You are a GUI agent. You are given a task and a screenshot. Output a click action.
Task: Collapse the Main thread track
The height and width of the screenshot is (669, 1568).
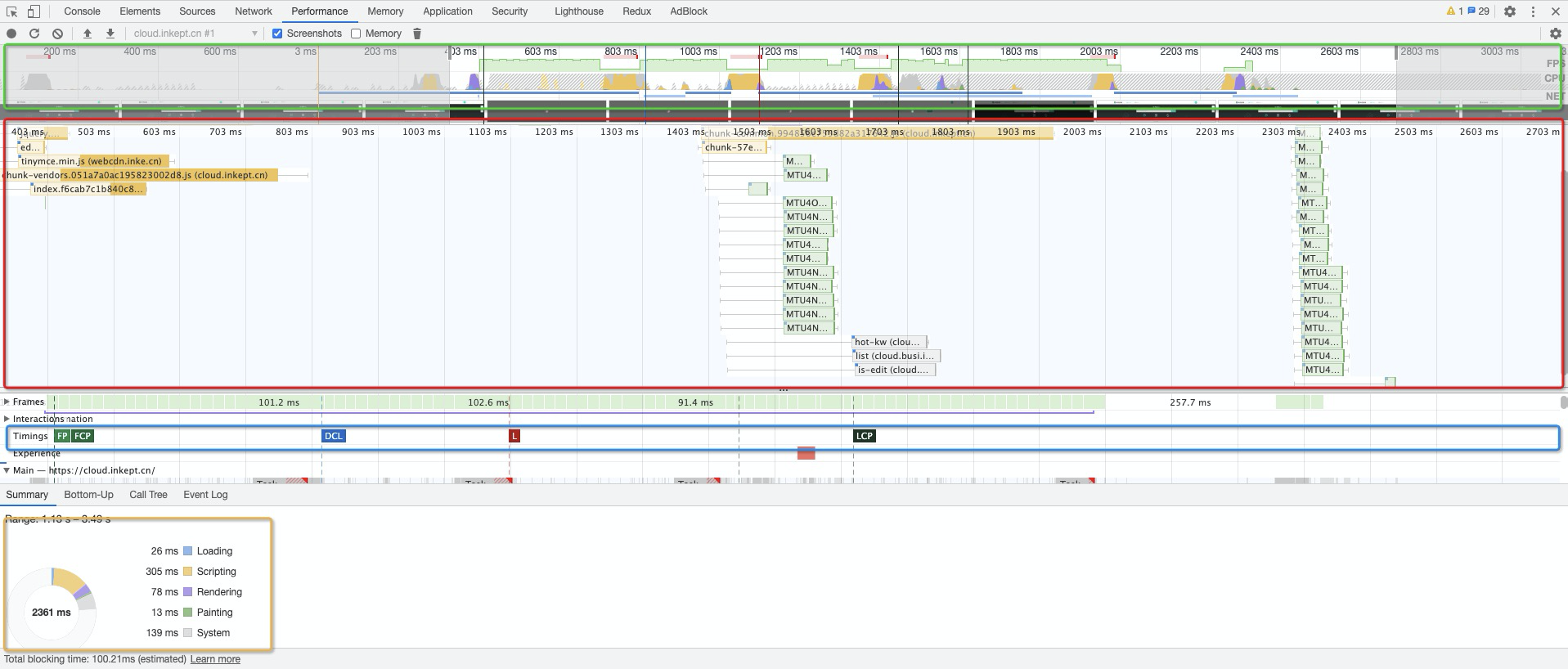click(x=7, y=470)
